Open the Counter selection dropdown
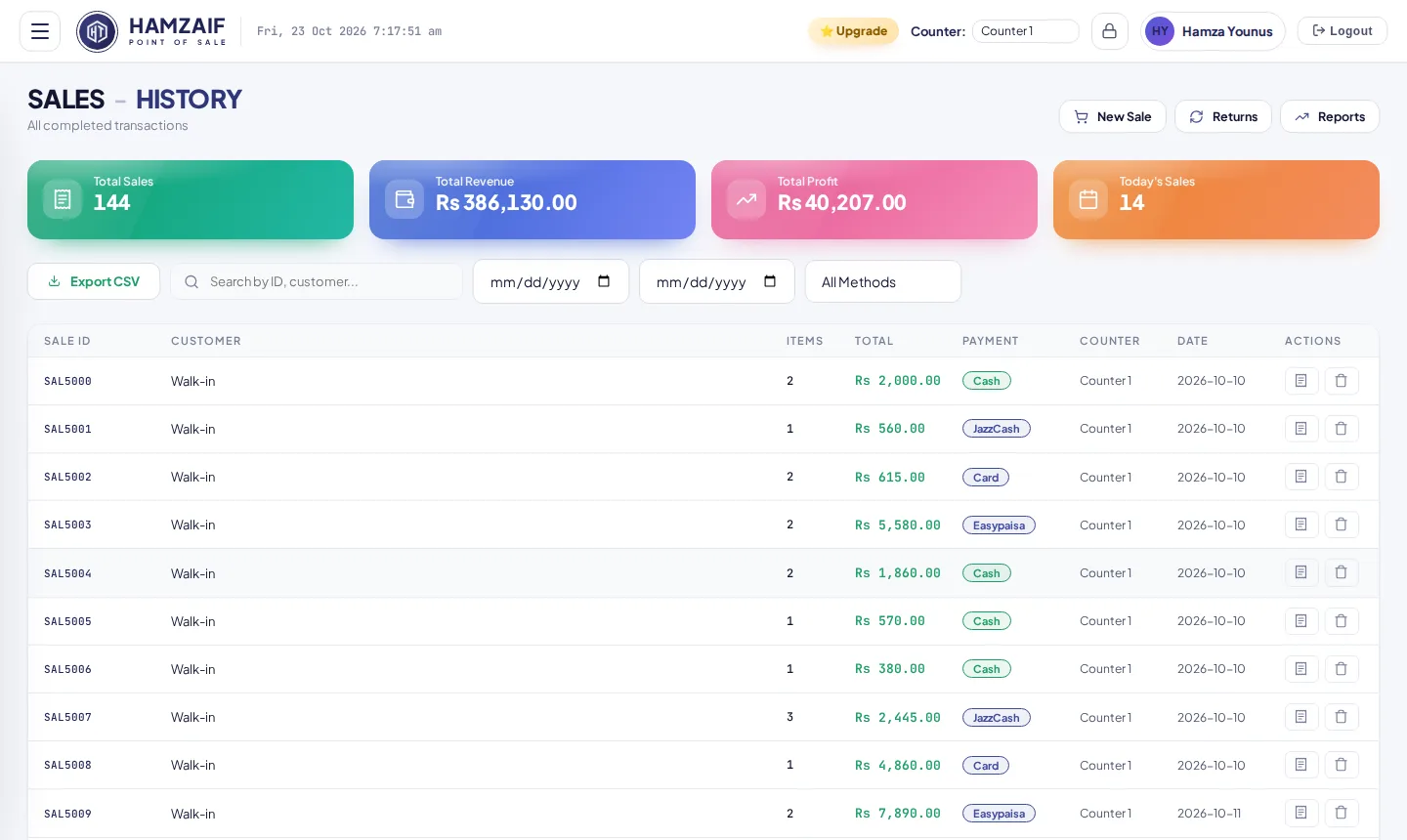 click(1025, 31)
